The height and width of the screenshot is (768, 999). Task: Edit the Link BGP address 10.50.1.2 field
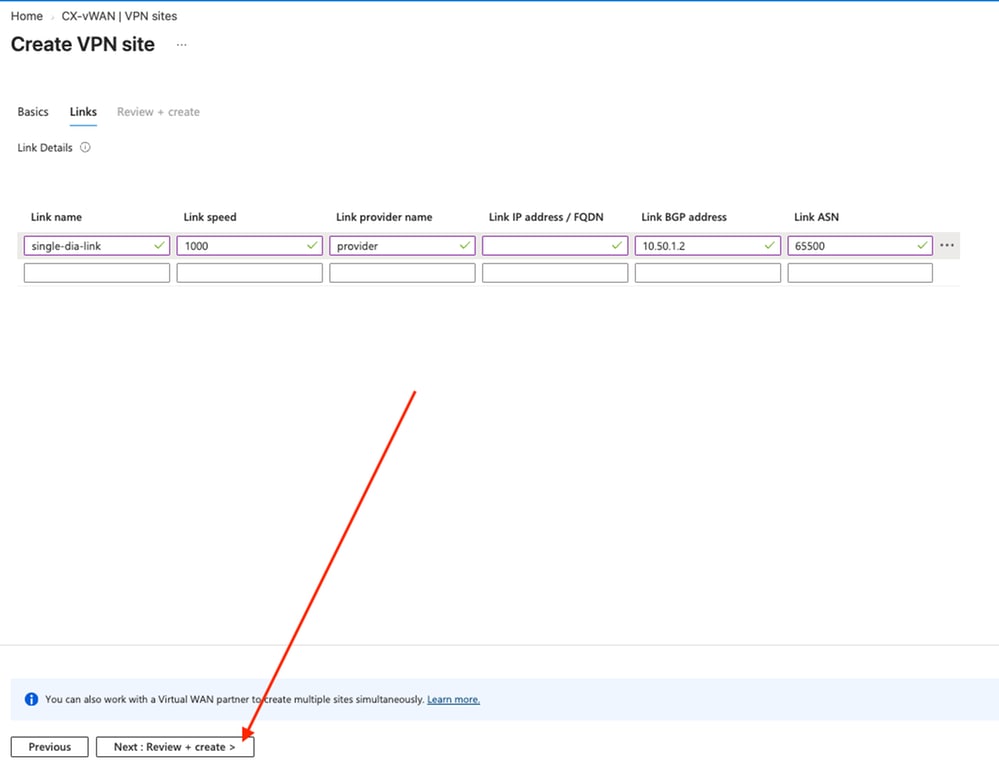[x=708, y=245]
